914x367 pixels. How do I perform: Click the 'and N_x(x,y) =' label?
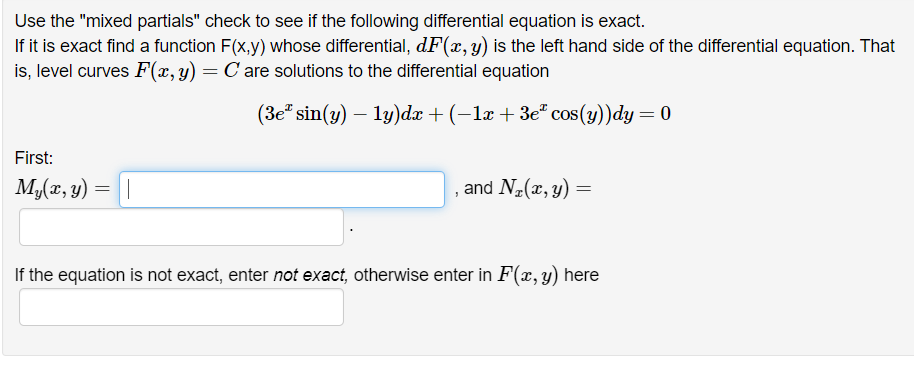(528, 188)
